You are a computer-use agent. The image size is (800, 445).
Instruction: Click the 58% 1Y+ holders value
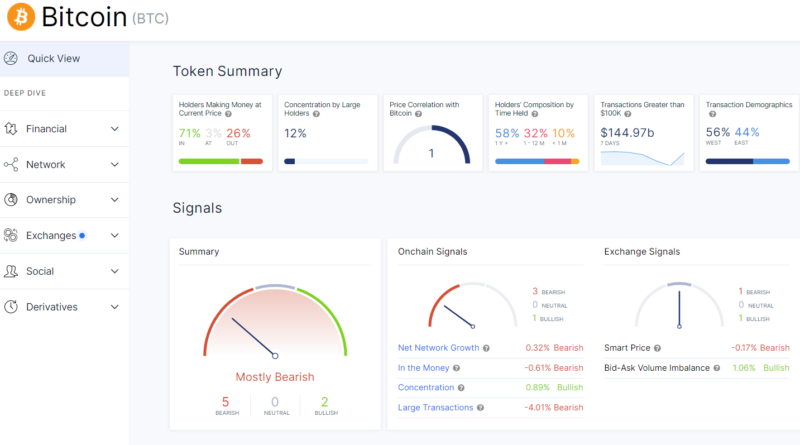click(x=507, y=133)
